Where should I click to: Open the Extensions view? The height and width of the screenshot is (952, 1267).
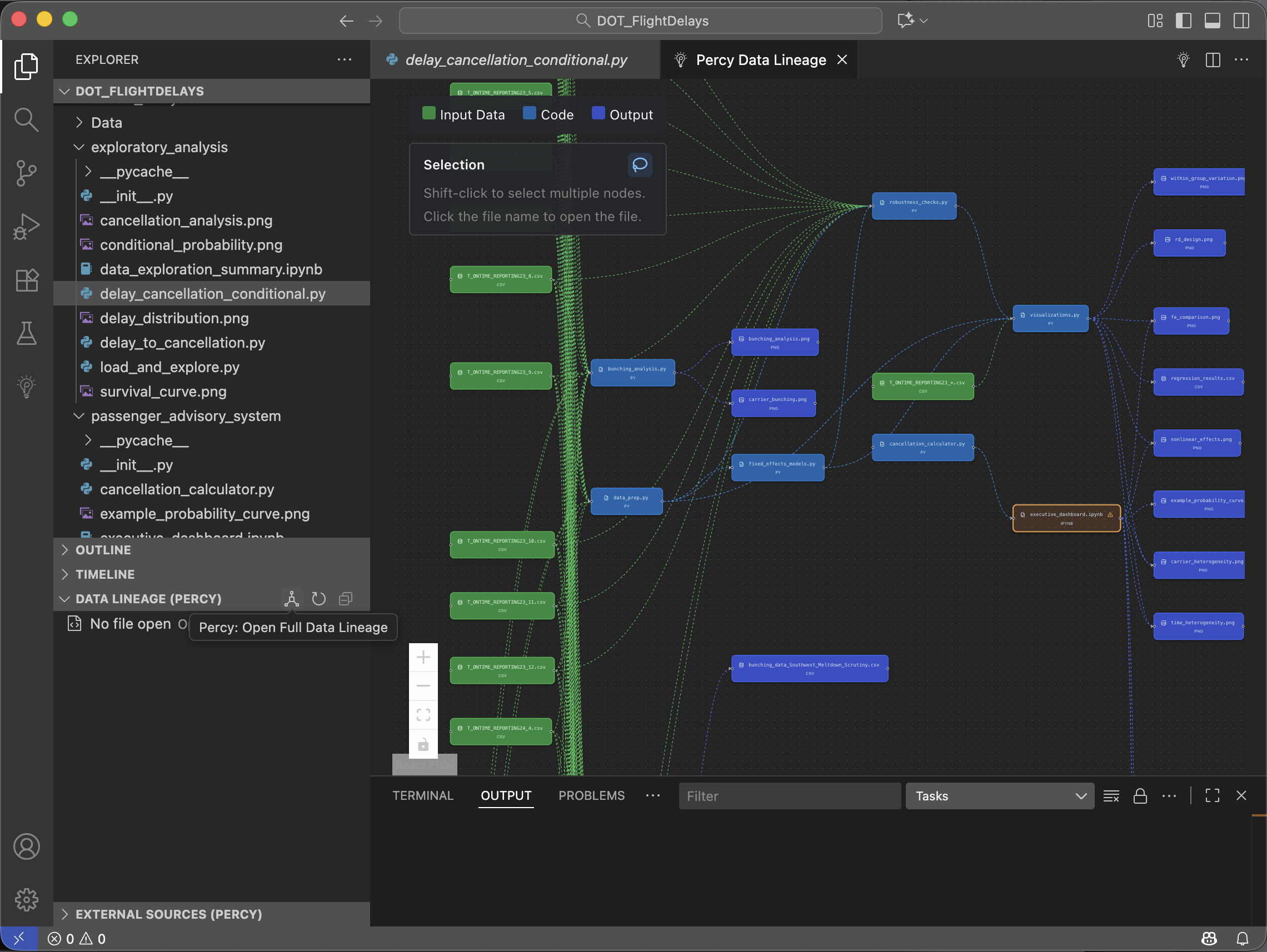tap(26, 280)
